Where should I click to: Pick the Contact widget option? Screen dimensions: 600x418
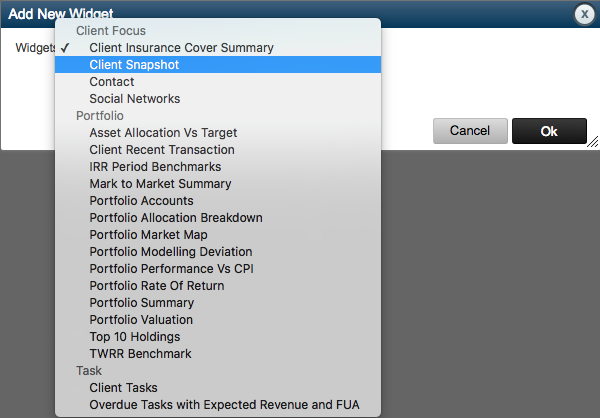pyautogui.click(x=112, y=82)
